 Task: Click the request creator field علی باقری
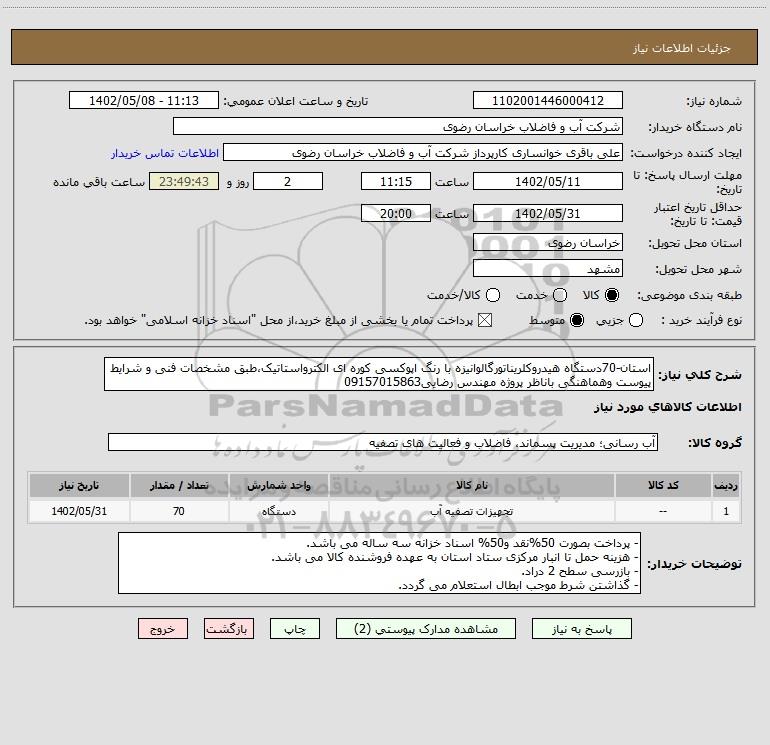[423, 152]
